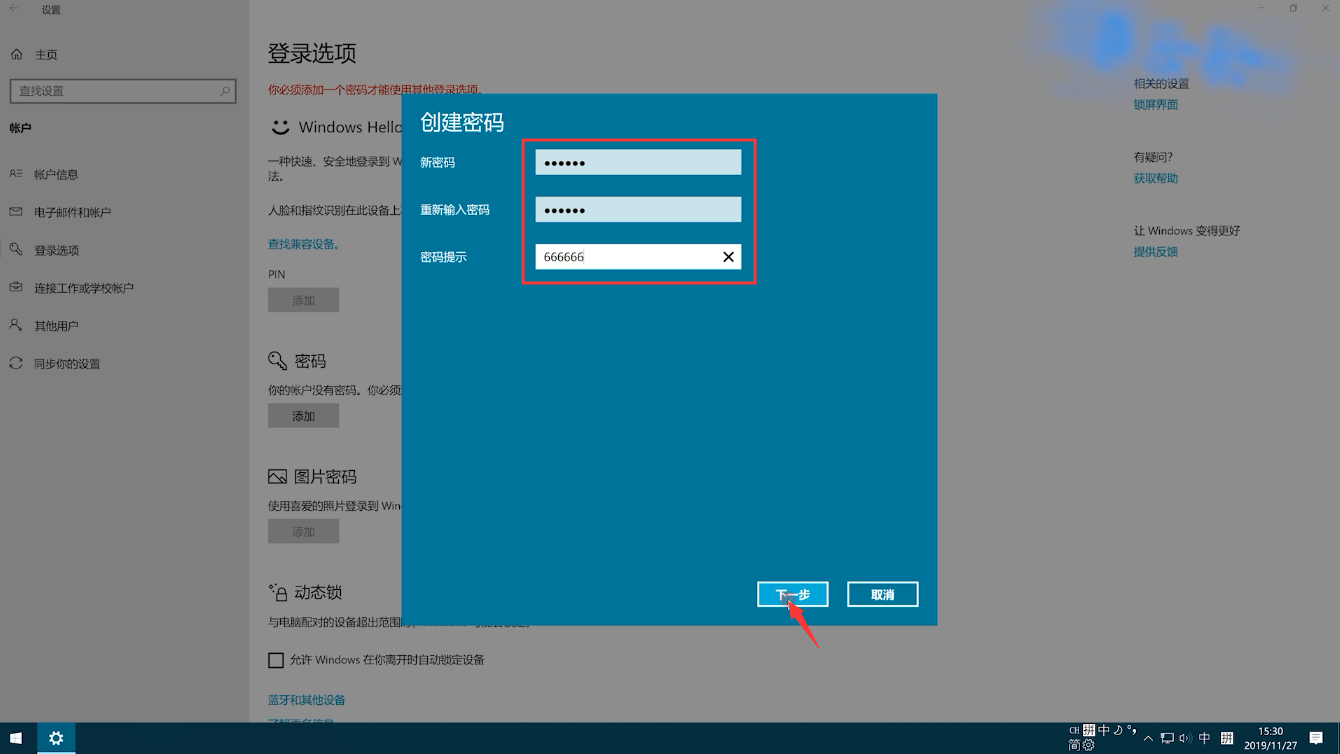Screen dimensions: 1340x754
Task: Focus the 新密码 password field
Action: [x=638, y=162]
